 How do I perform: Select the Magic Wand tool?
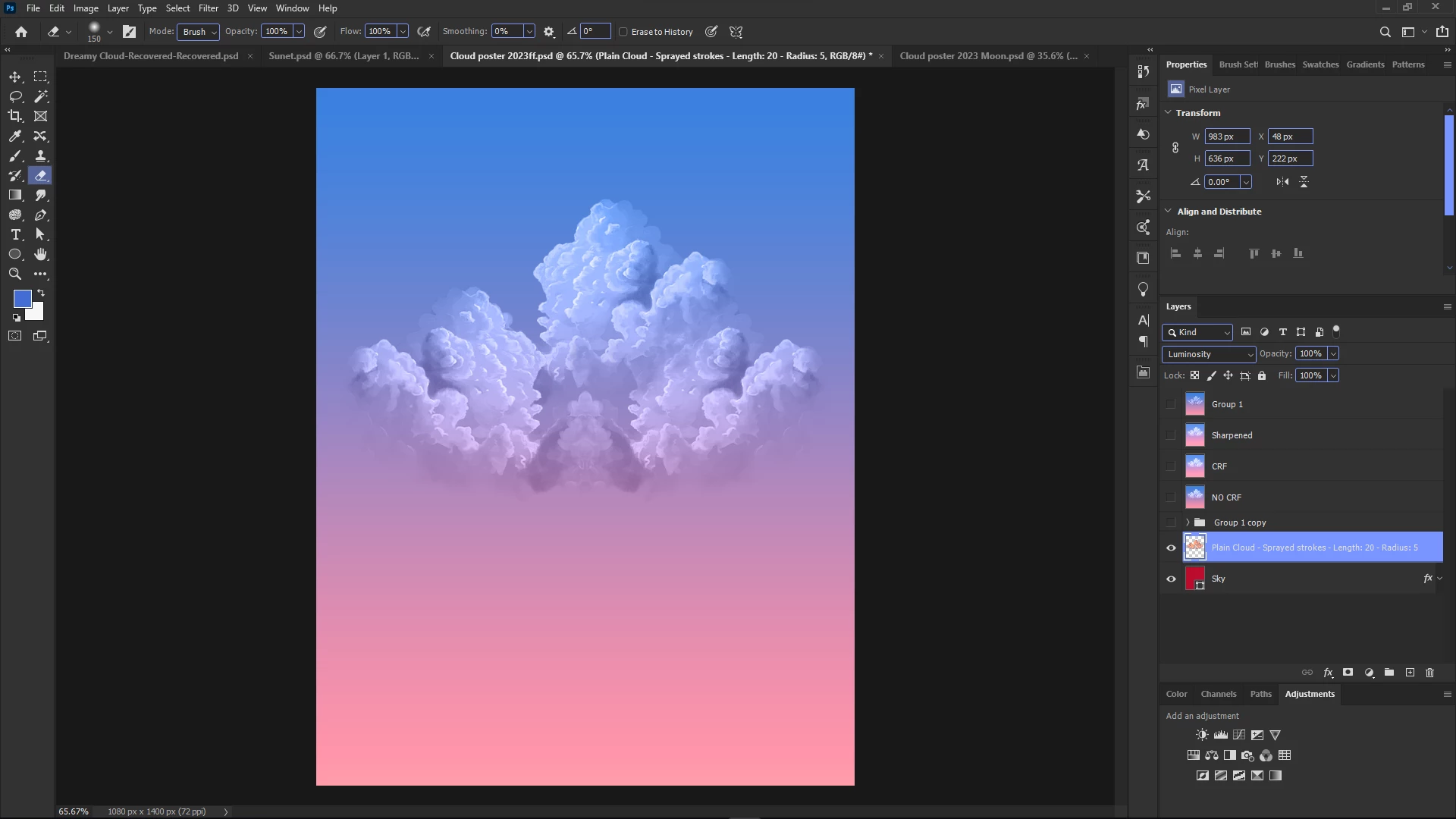41,96
